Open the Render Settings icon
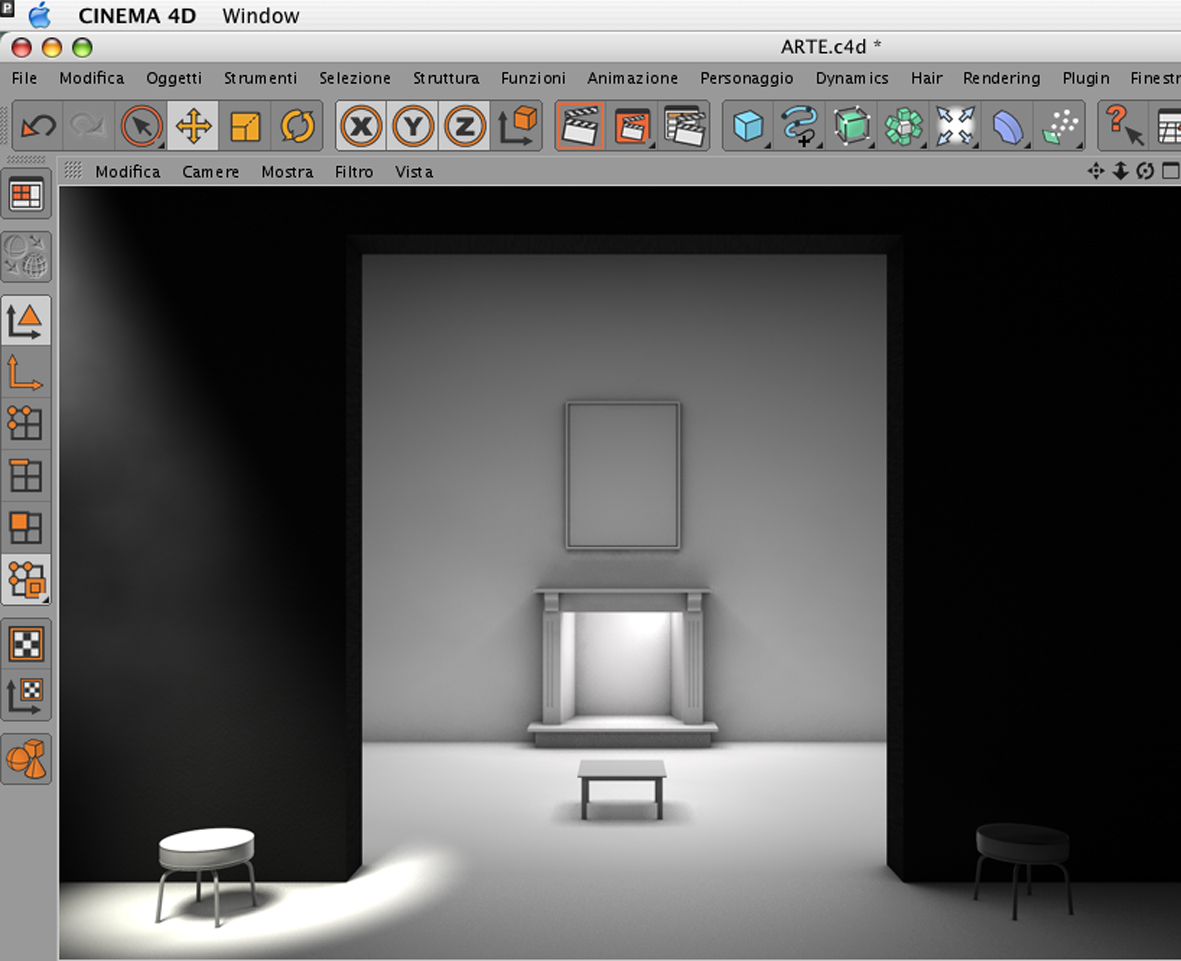 coord(684,126)
